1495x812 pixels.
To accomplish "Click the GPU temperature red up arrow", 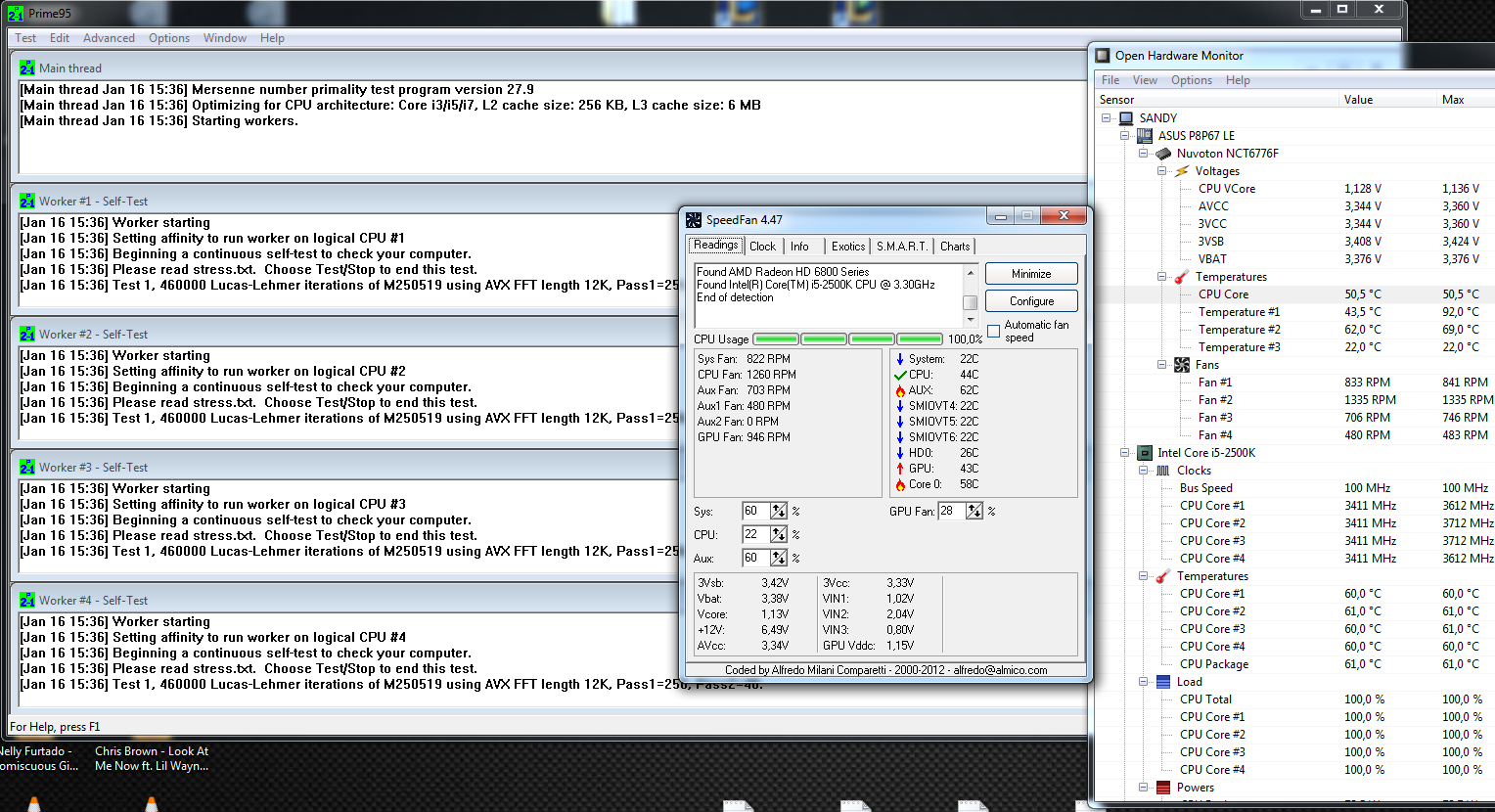I will [x=900, y=468].
